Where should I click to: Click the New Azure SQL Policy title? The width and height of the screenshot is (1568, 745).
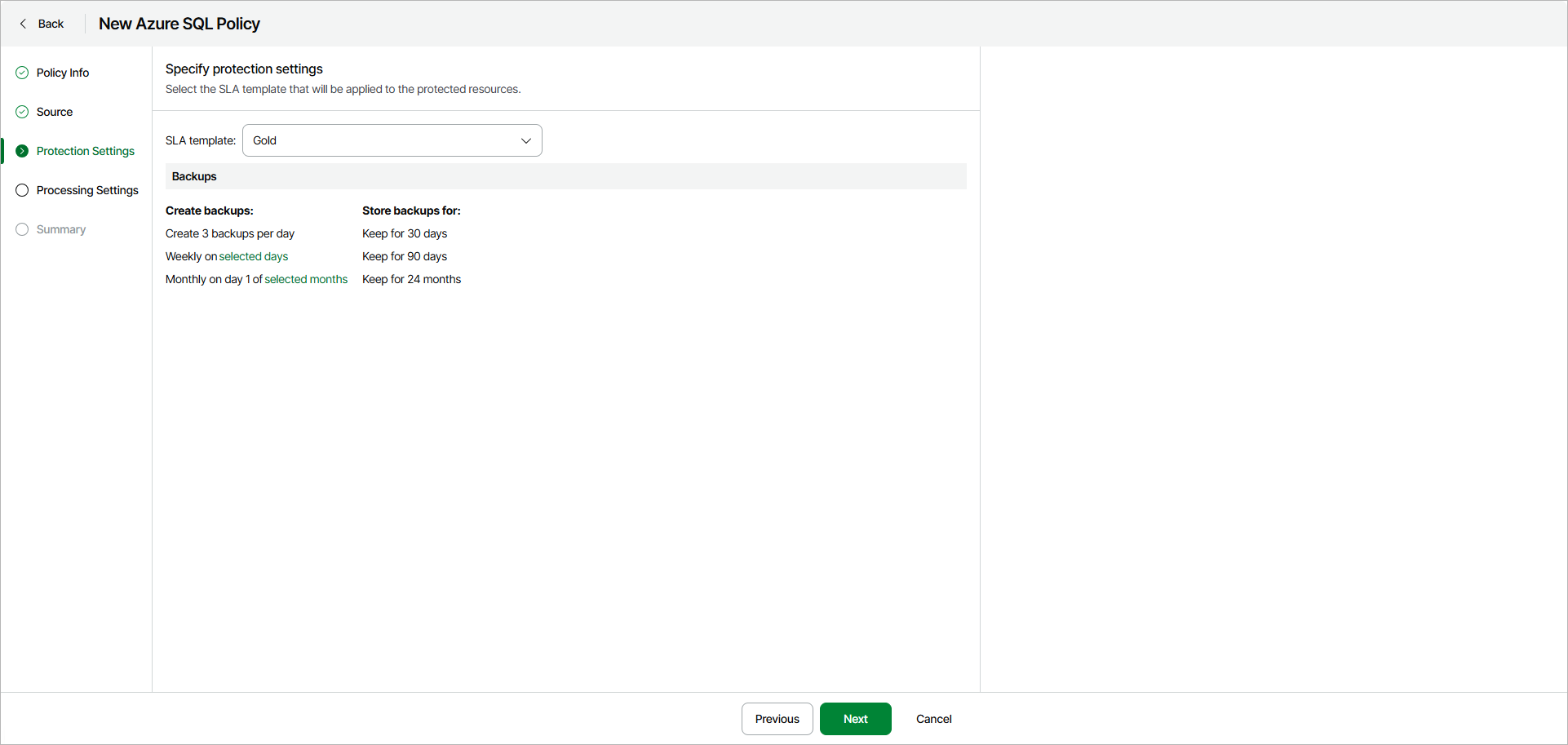pos(179,24)
